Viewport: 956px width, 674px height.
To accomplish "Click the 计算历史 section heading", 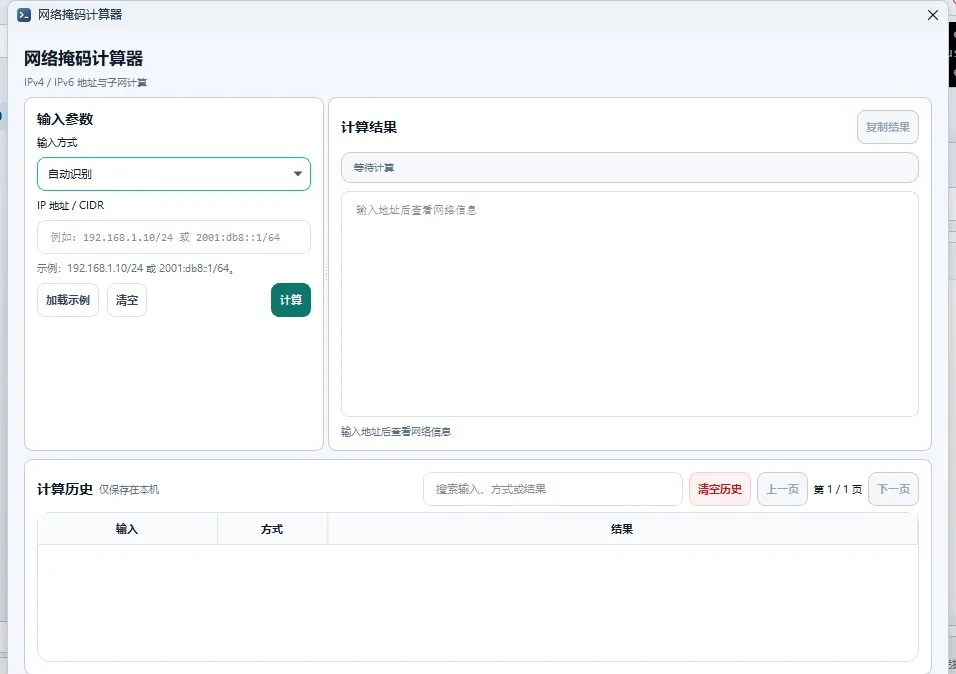I will click(65, 489).
